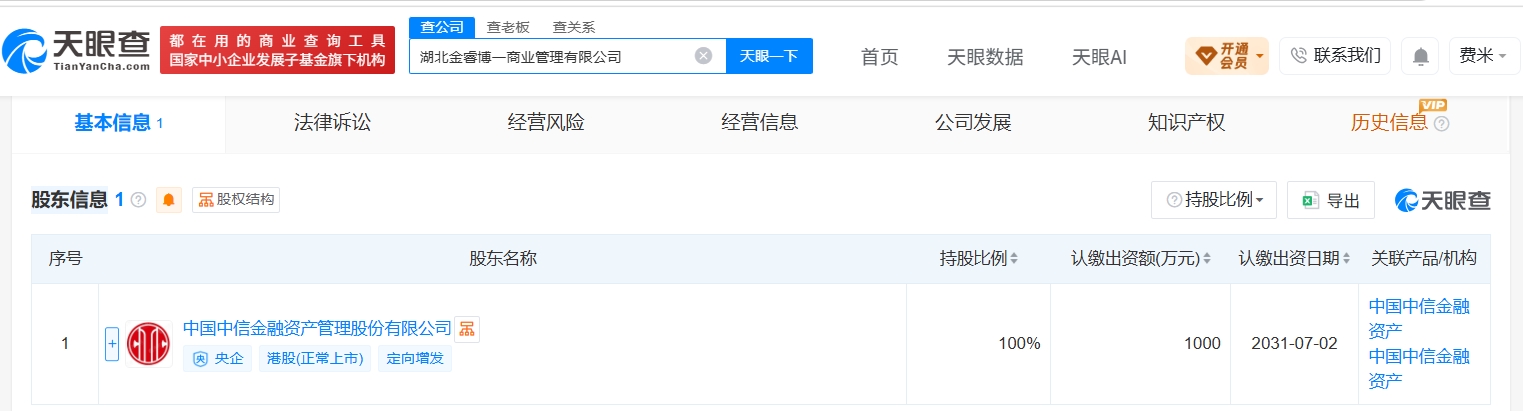Sort by 持股比例 column header
This screenshot has width=1523, height=411.
(979, 259)
